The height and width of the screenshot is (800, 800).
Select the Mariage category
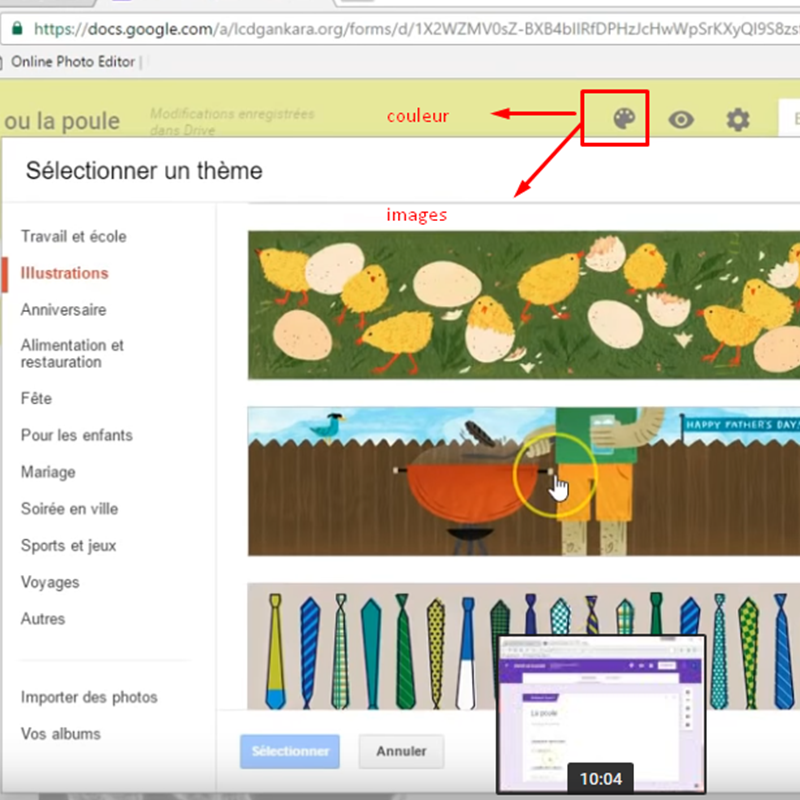click(48, 472)
